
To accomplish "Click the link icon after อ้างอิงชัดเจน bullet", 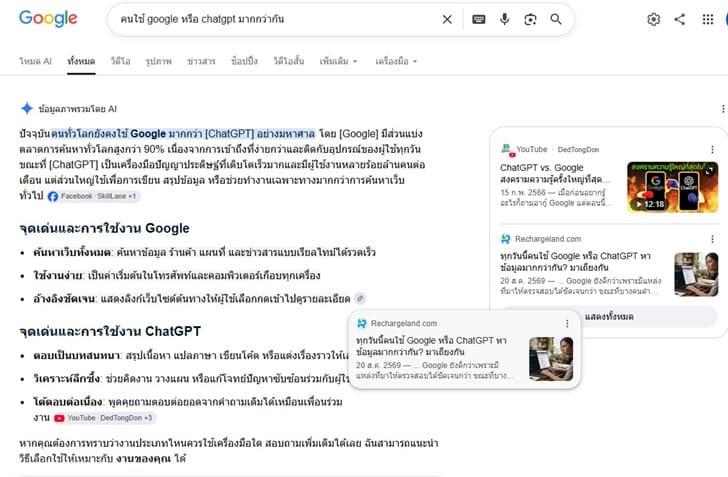I will pyautogui.click(x=360, y=298).
